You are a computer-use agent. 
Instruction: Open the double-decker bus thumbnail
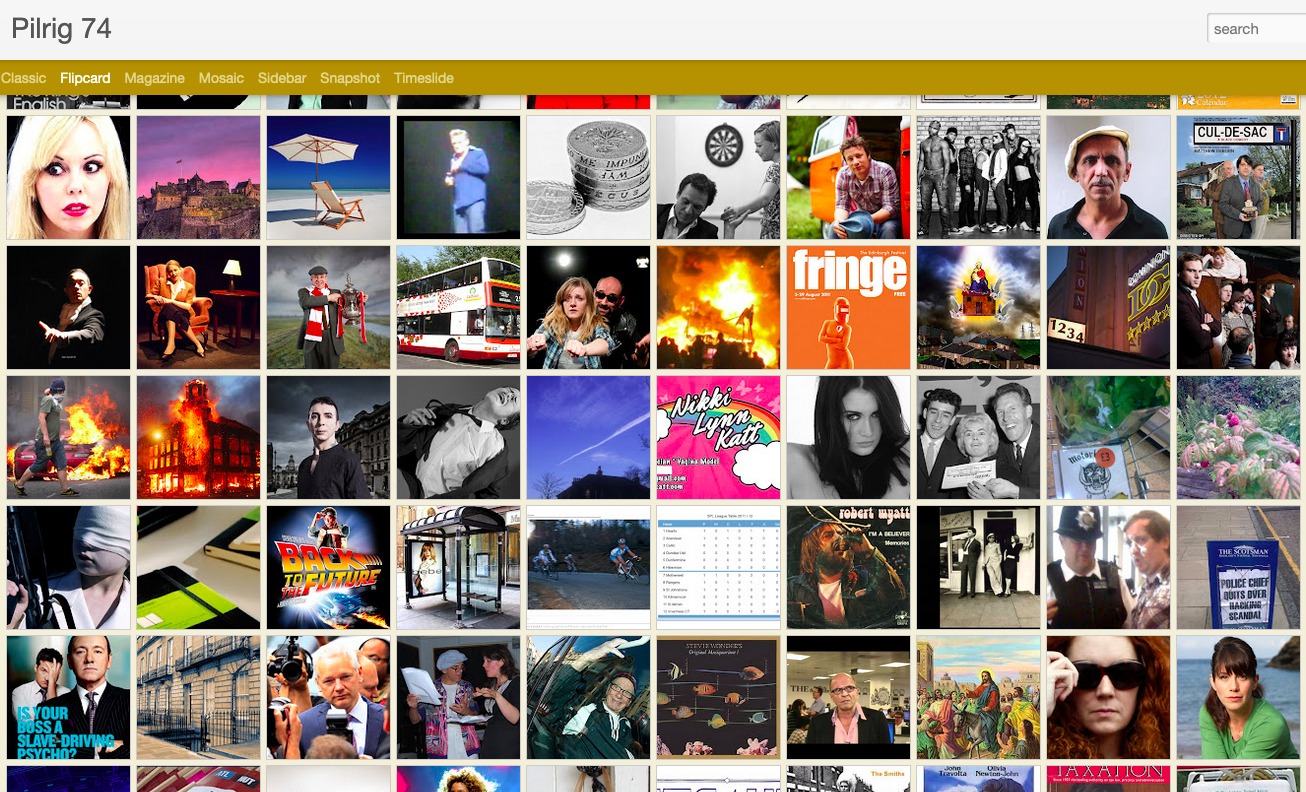coord(459,307)
